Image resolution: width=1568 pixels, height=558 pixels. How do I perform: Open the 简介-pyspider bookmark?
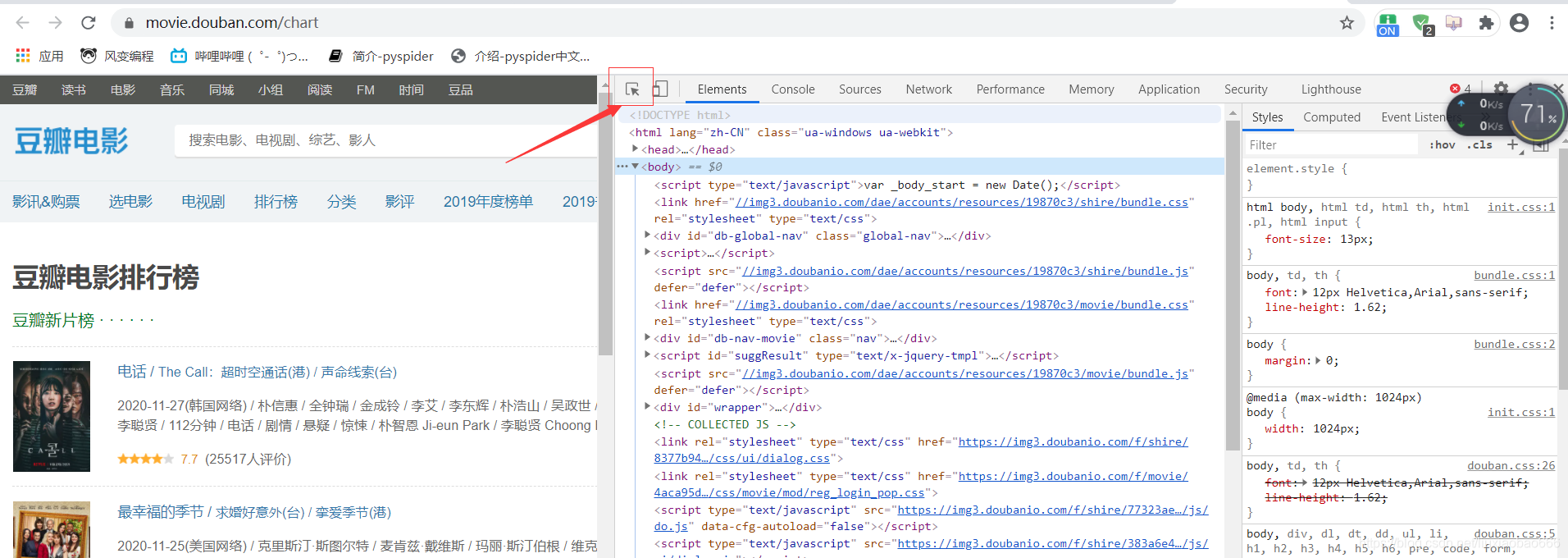(x=381, y=56)
